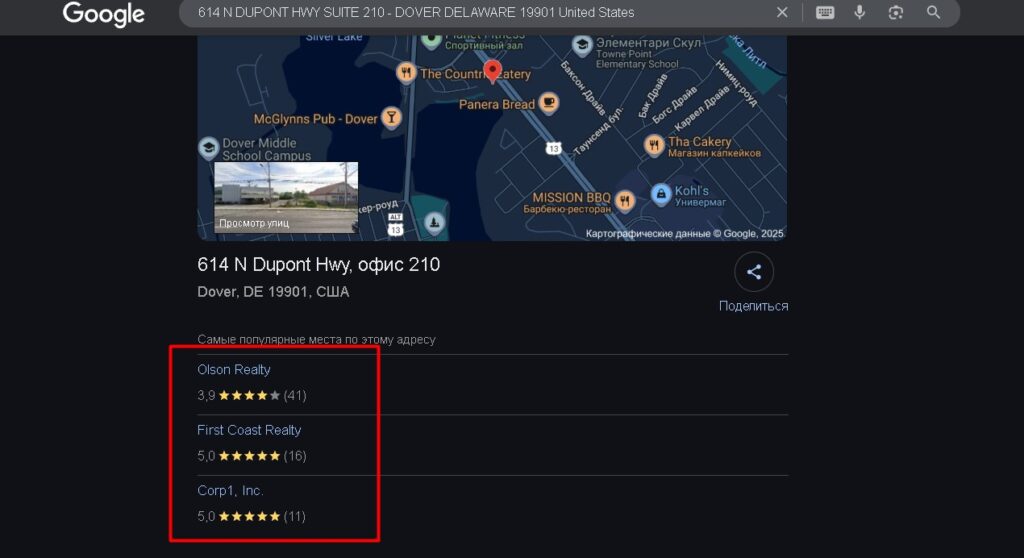Viewport: 1024px width, 558px height.
Task: Open the on-screen keyboard input tool
Action: 825,13
